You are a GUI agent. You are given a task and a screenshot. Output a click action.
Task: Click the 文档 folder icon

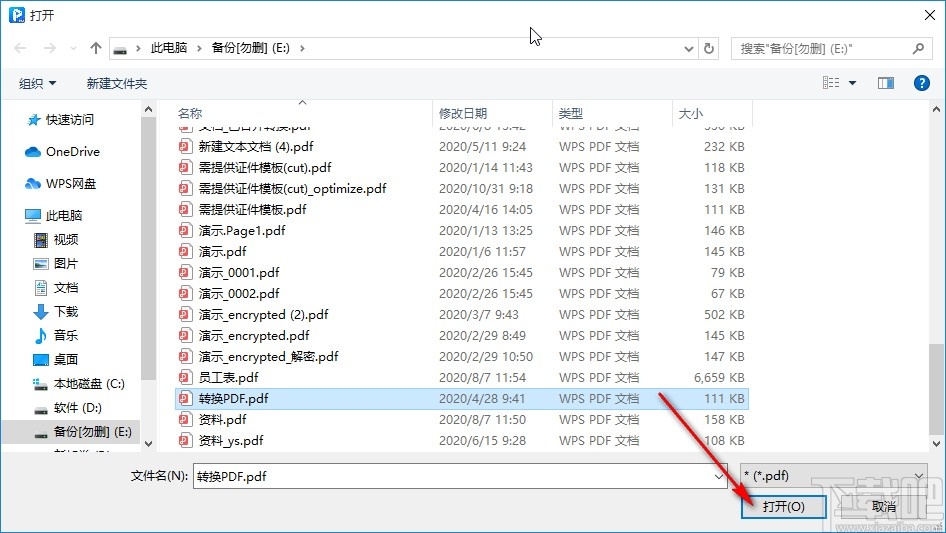pos(40,288)
